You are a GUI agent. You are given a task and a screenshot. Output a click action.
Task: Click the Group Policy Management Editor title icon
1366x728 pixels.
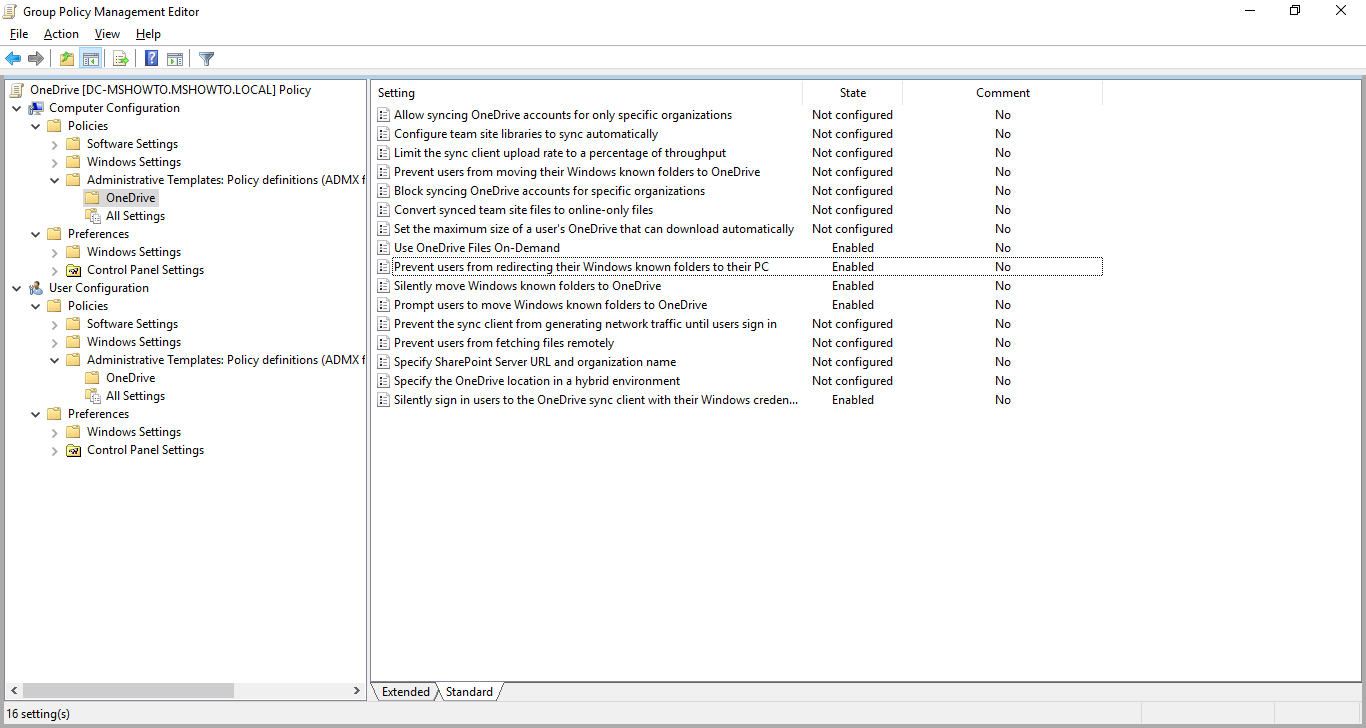11,12
